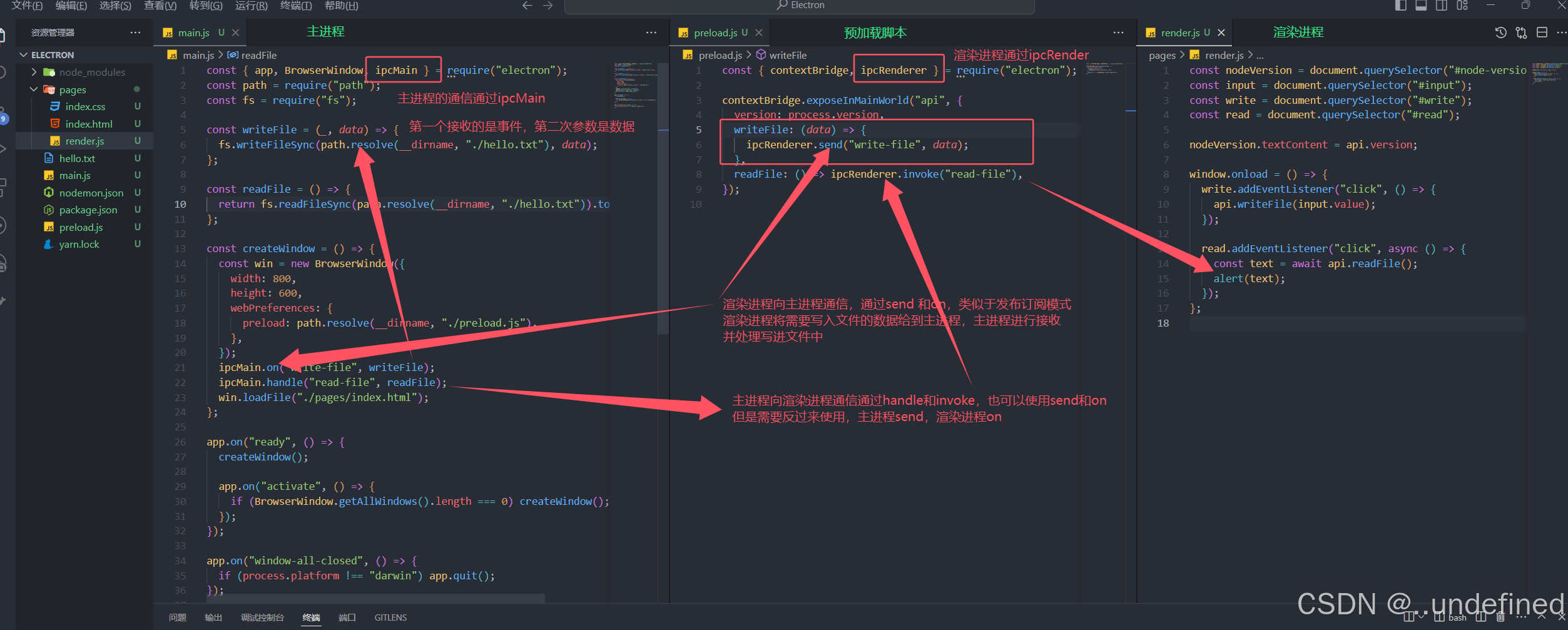Image resolution: width=1568 pixels, height=630 pixels.
Task: Close the preload.js tab
Action: (758, 33)
